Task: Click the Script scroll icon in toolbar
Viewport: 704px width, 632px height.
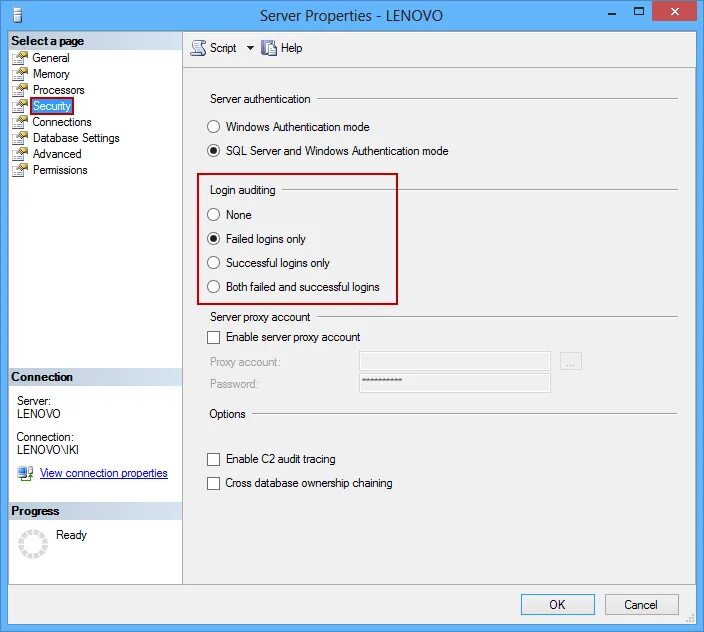Action: pos(198,48)
